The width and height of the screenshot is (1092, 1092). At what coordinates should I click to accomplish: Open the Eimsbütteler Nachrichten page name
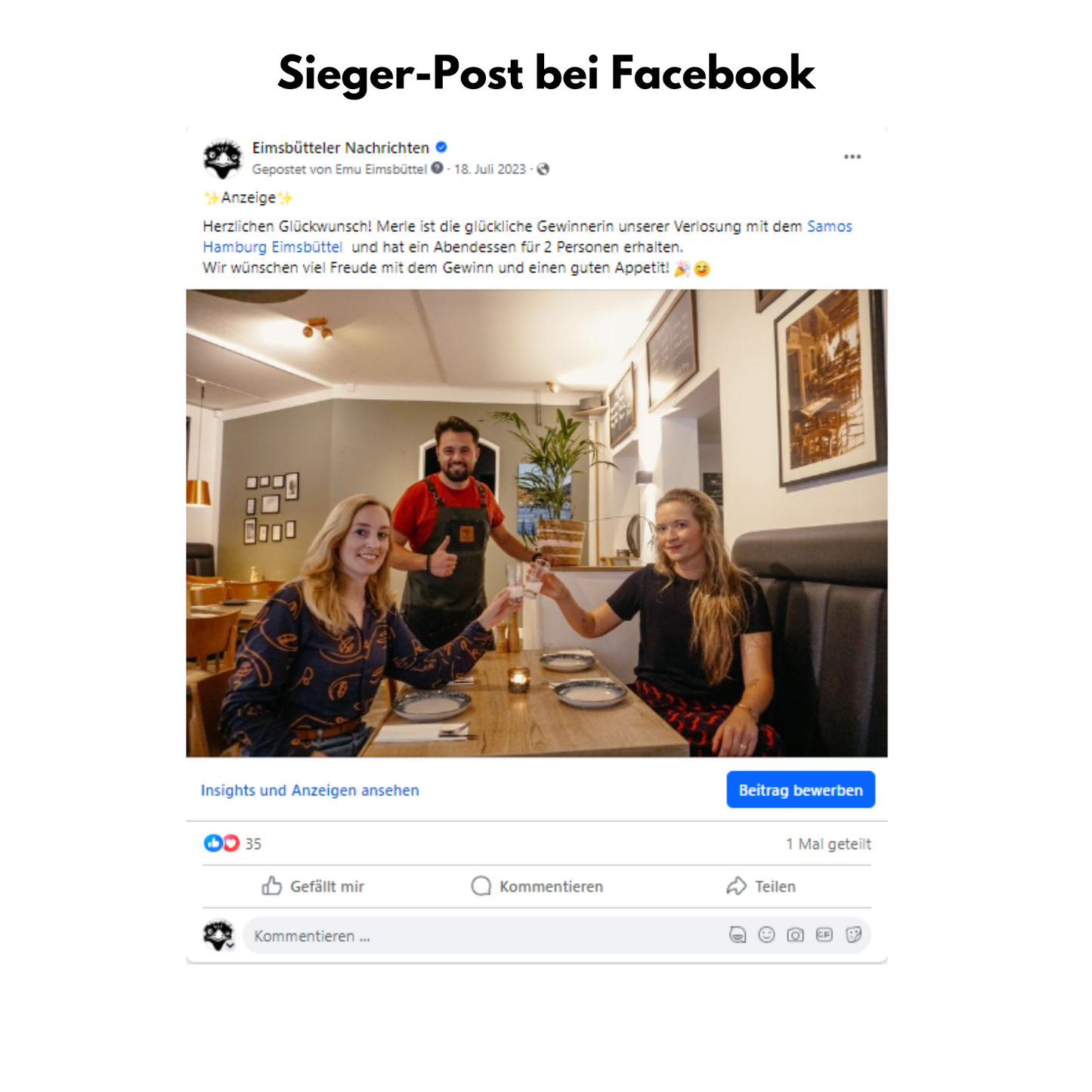[341, 148]
